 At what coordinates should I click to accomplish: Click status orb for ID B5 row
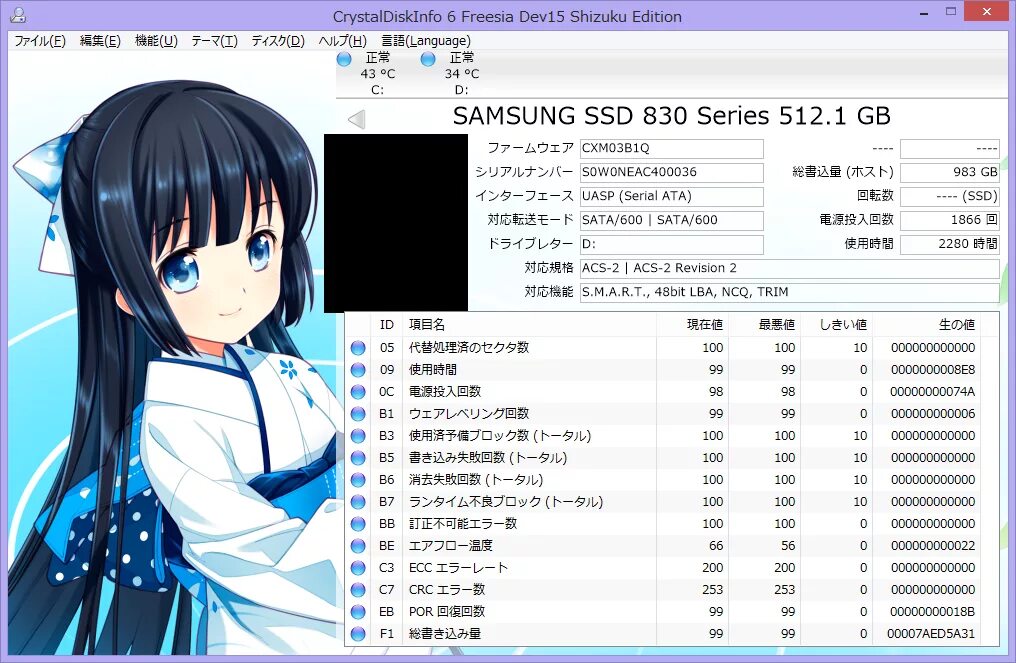358,458
